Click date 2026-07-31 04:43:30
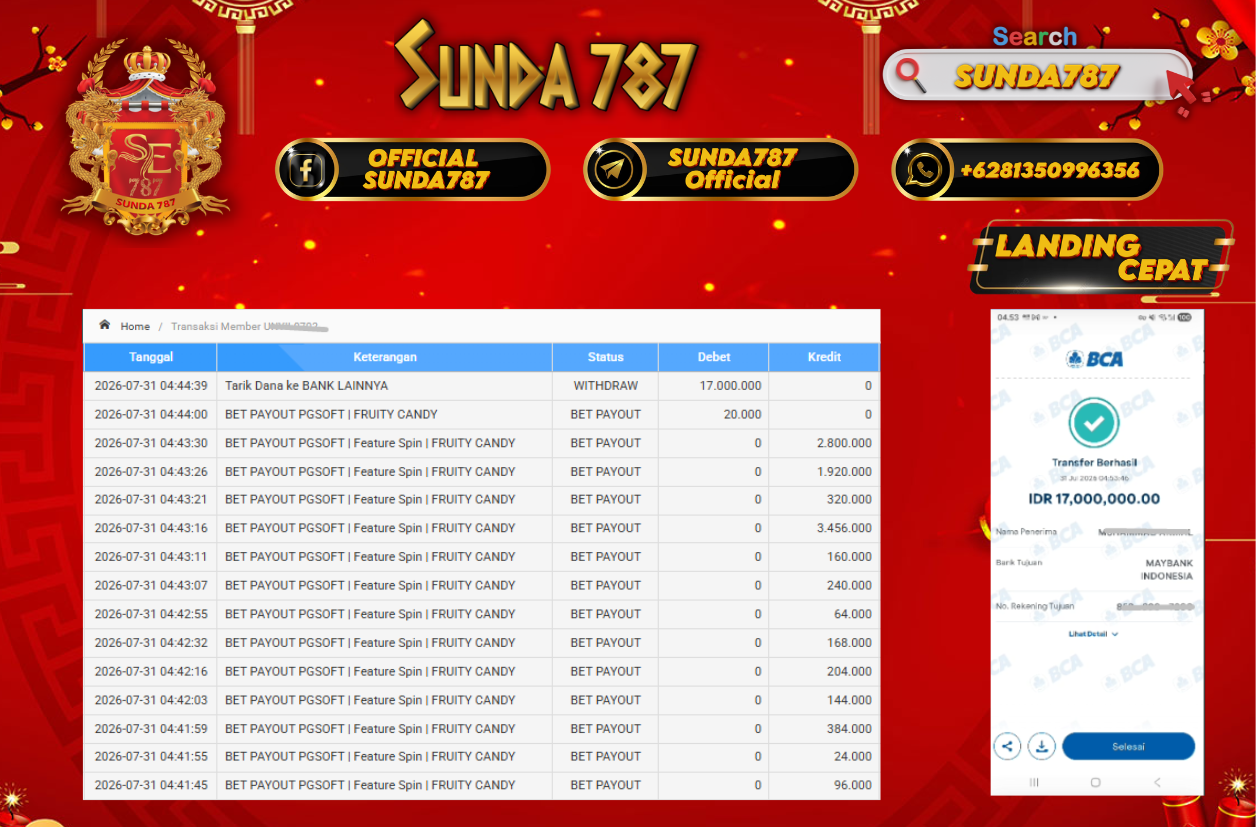 tap(151, 443)
